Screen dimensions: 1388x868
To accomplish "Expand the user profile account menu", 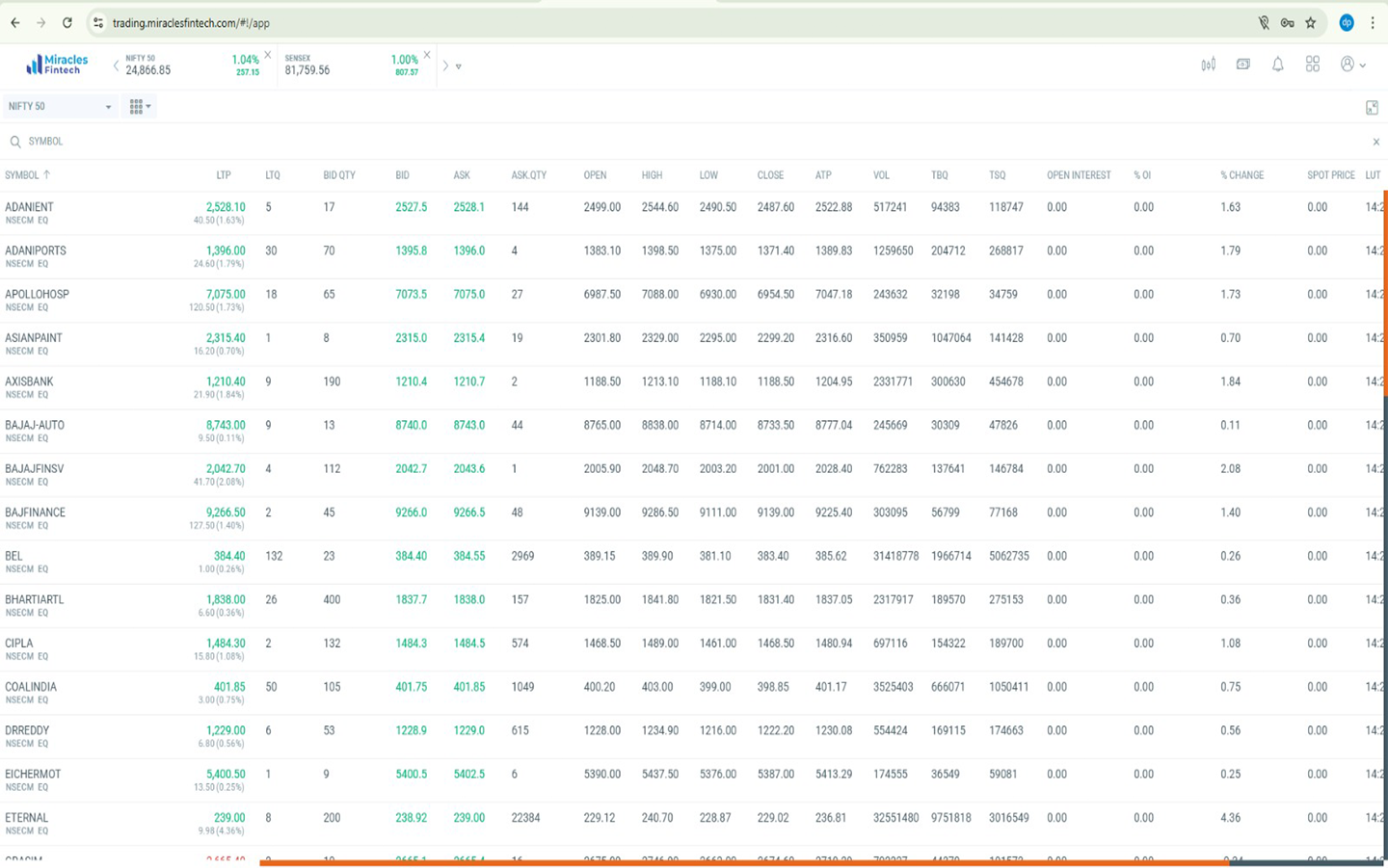I will pos(1352,65).
